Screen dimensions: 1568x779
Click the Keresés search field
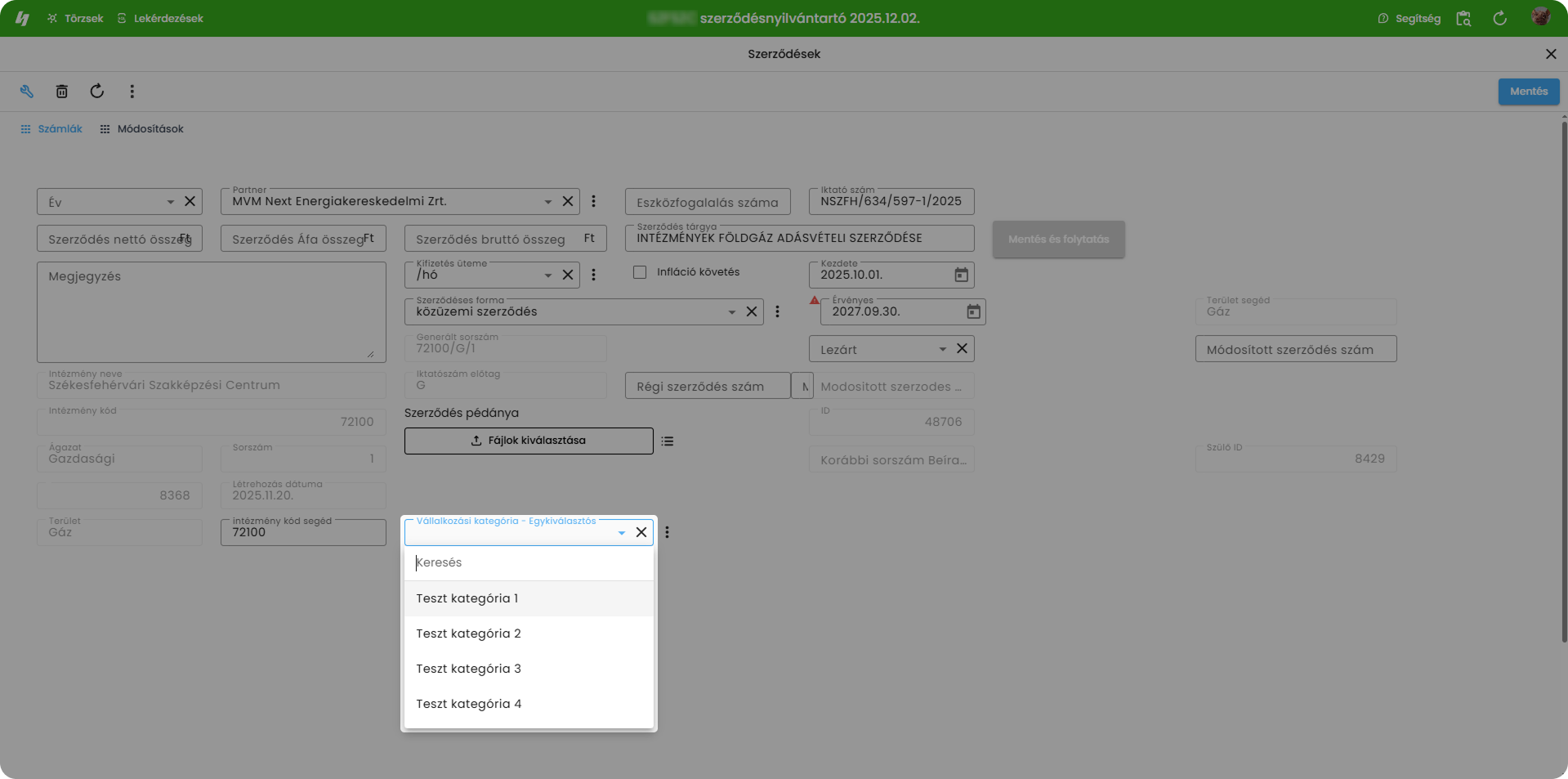click(x=529, y=562)
